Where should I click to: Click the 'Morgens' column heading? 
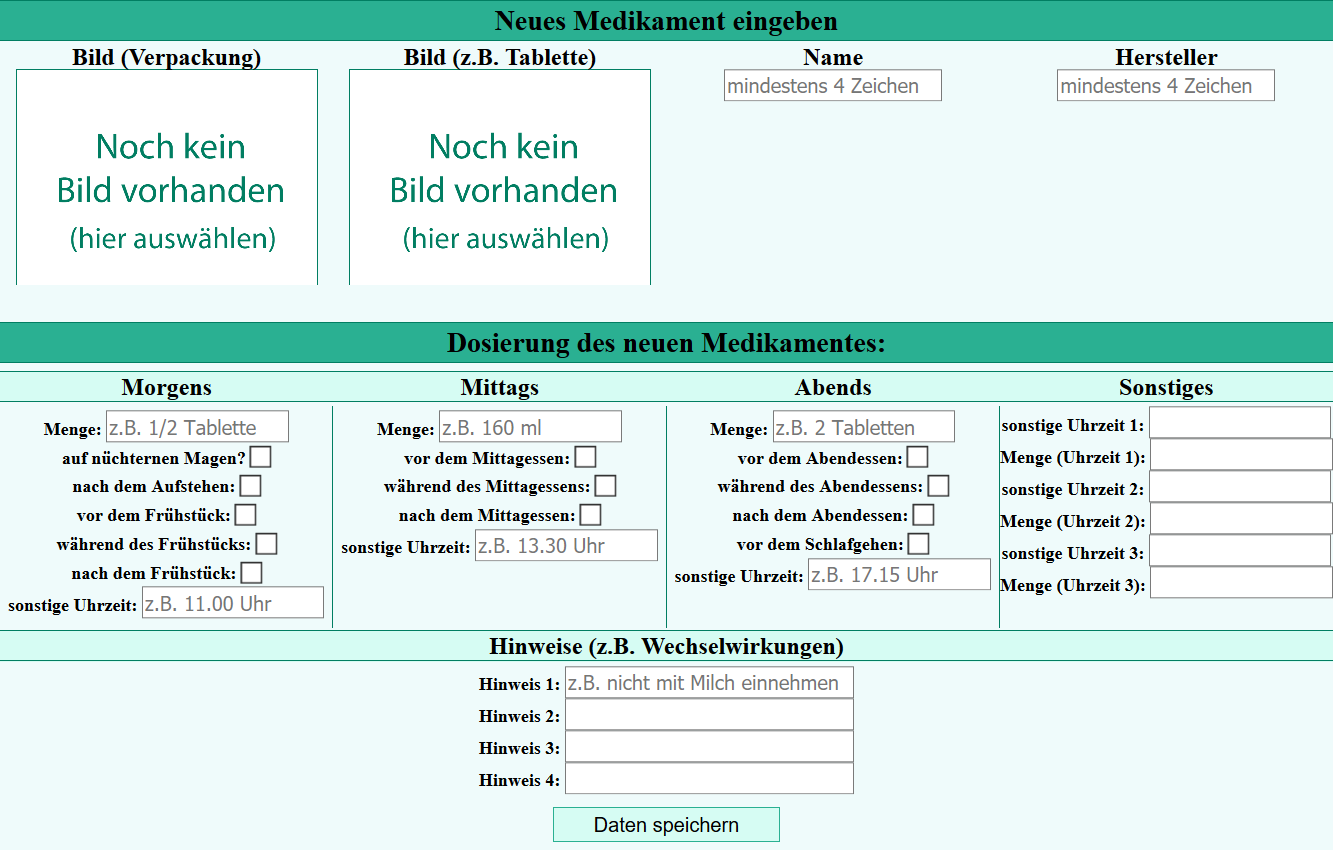167,387
